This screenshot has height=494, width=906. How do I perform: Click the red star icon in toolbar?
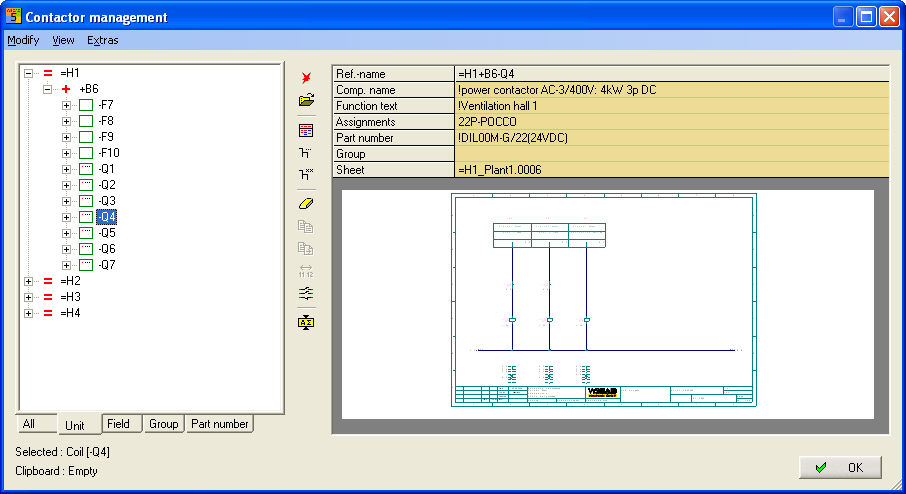pos(306,77)
